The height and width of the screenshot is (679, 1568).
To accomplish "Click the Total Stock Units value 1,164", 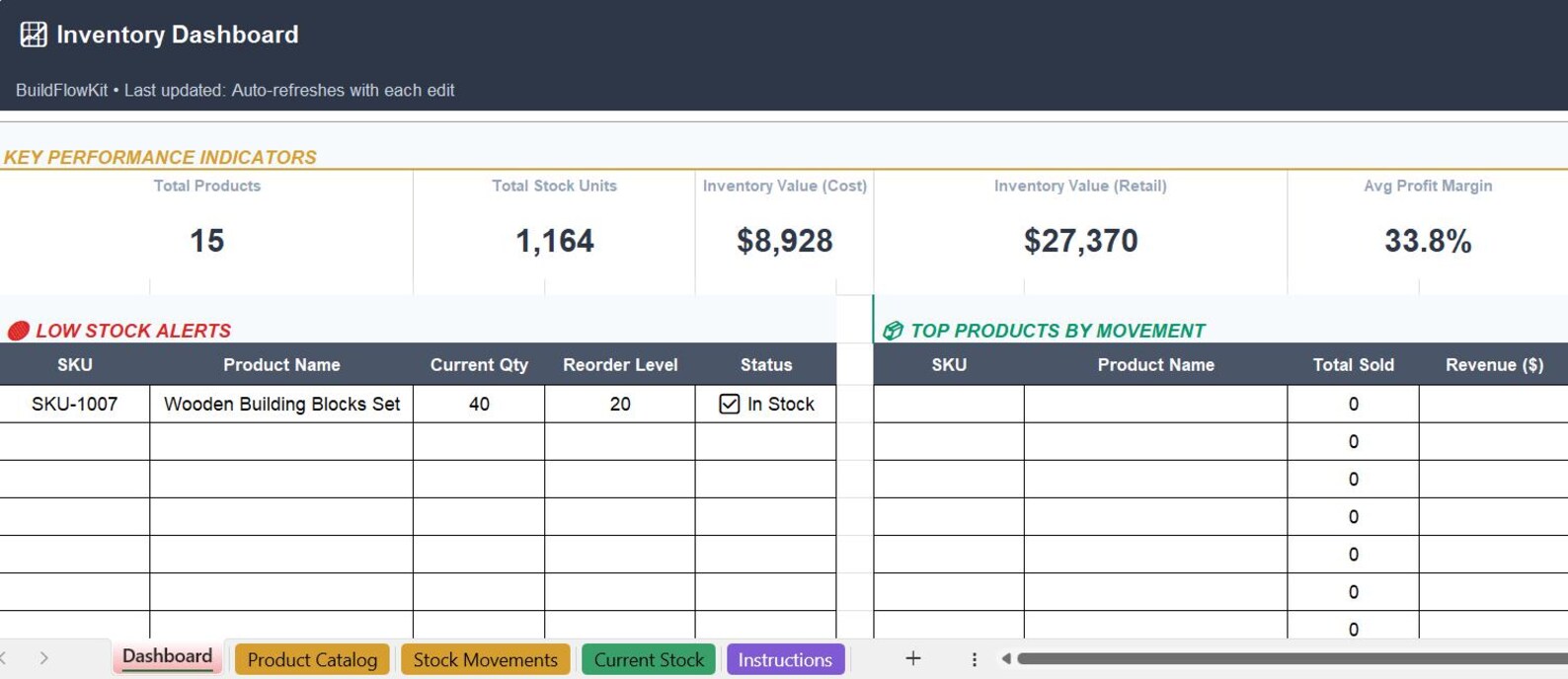I will 555,241.
